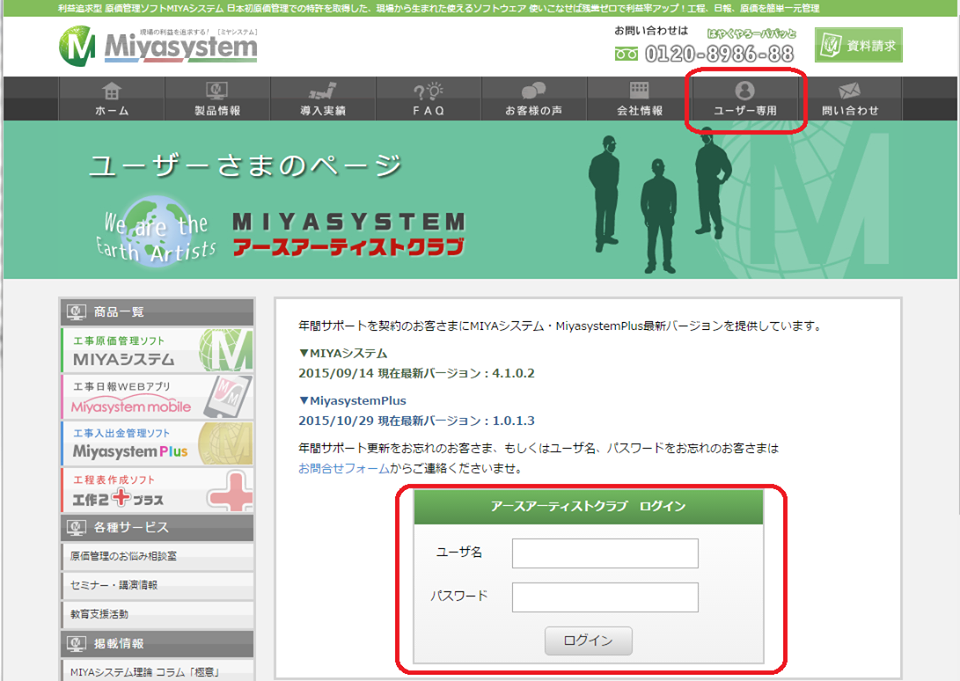Open the 教育支援活動 link

coord(157,614)
